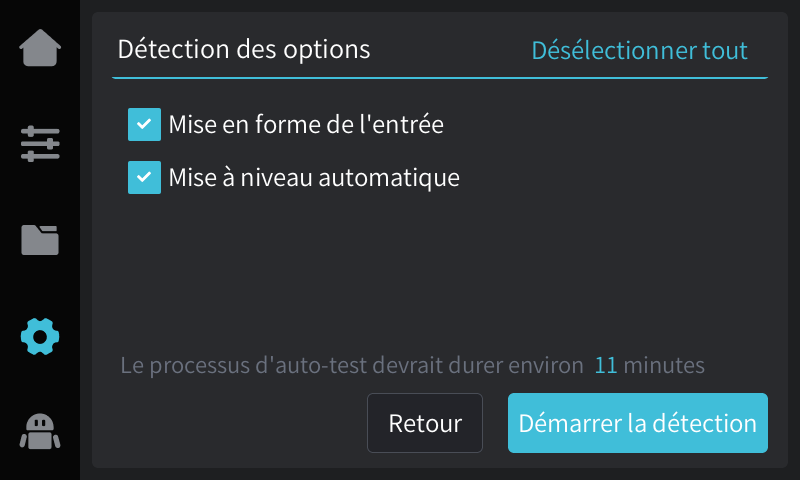
Task: Click the highlighted '11' minutes value
Action: point(605,365)
